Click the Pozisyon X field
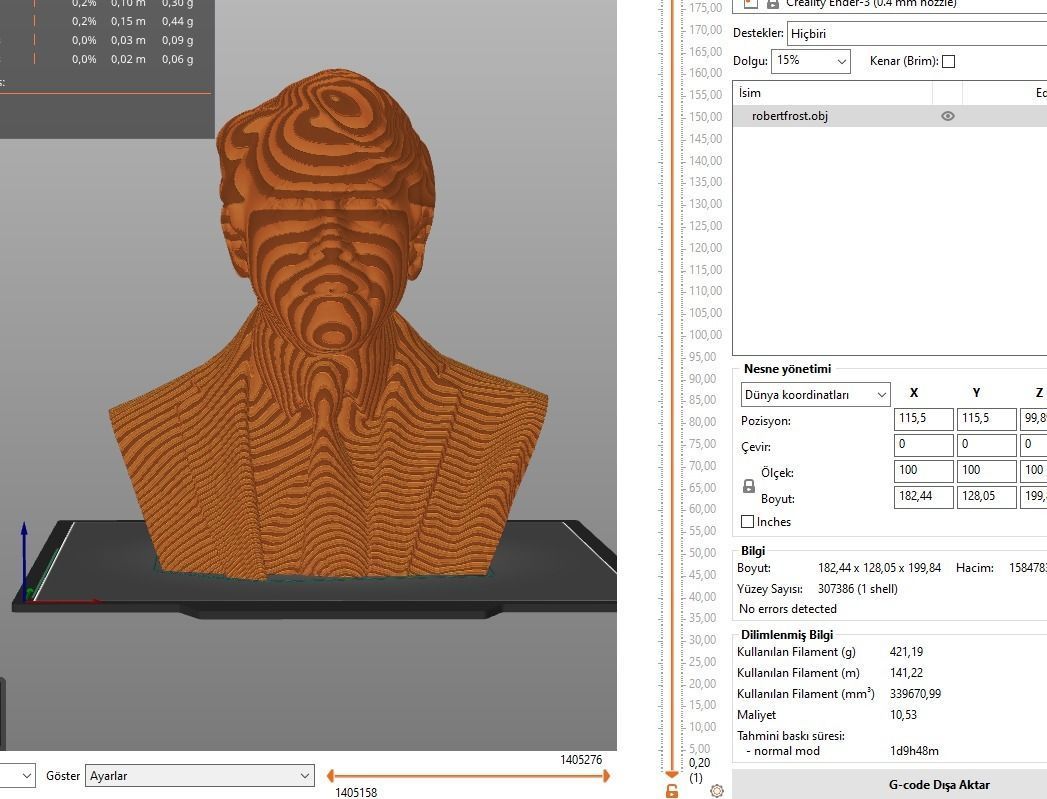Screen dimensions: 1047x799 923,419
